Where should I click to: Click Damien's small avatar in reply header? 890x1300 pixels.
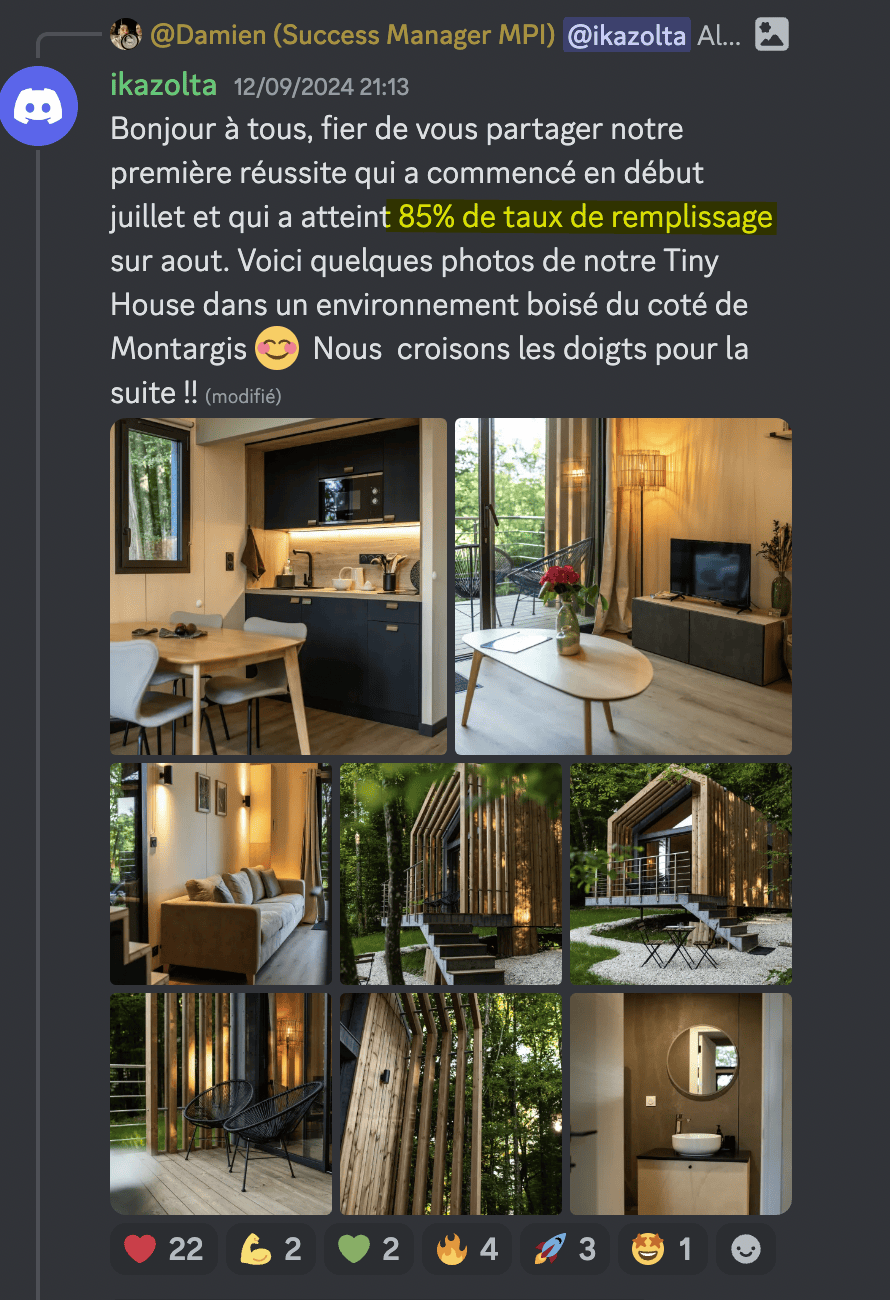pyautogui.click(x=125, y=35)
